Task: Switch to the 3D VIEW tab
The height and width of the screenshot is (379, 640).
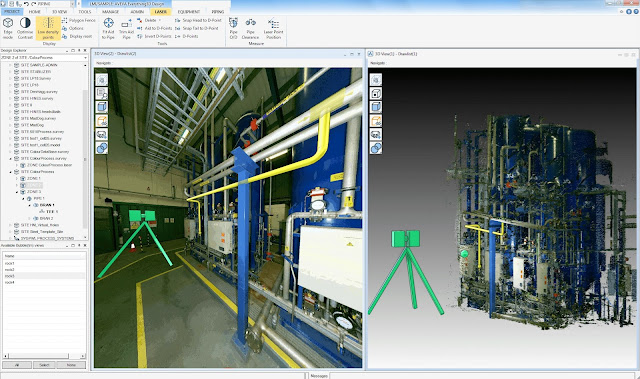Action: (x=60, y=11)
